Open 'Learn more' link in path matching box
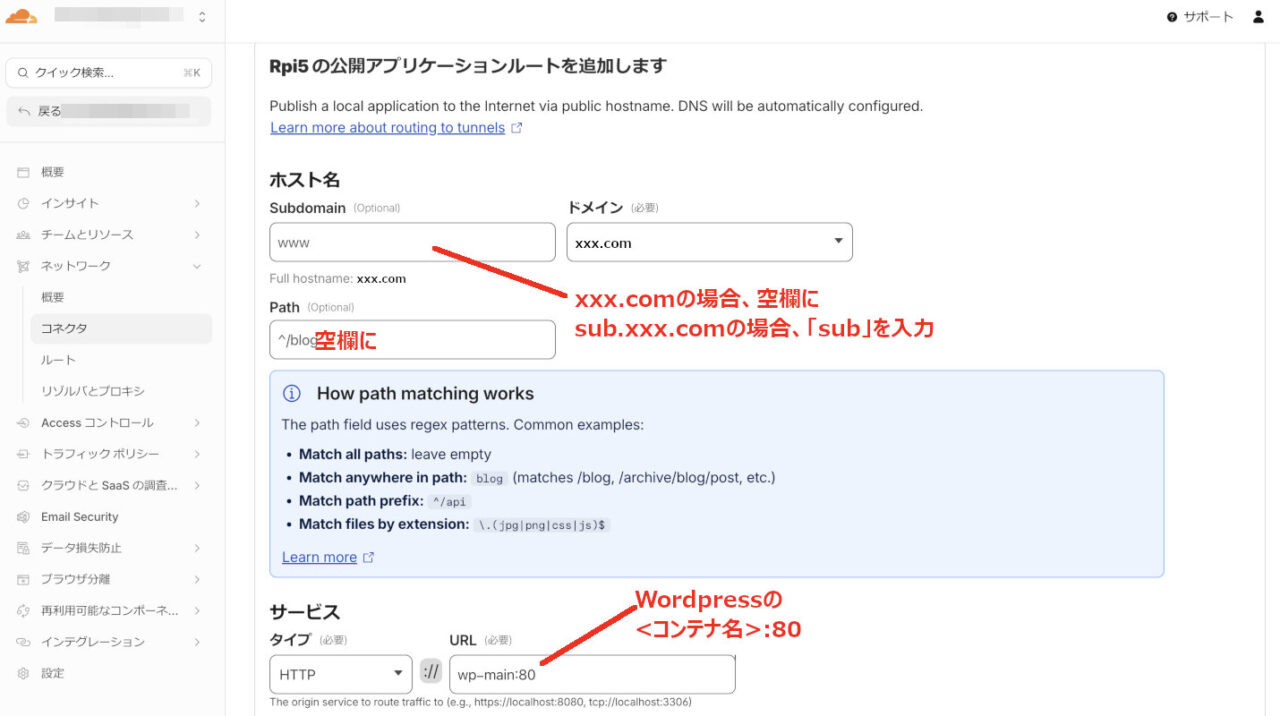The height and width of the screenshot is (716, 1280). pos(319,557)
